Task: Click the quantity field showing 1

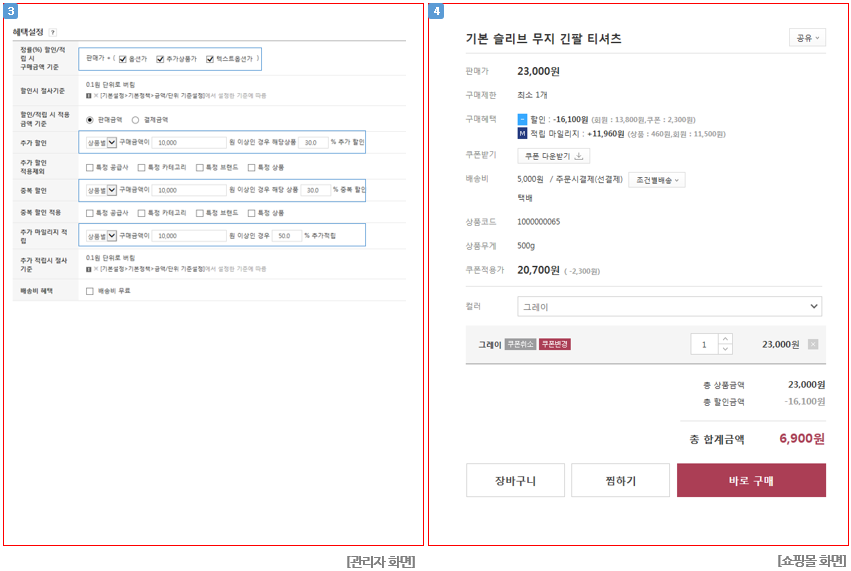Action: tap(704, 344)
